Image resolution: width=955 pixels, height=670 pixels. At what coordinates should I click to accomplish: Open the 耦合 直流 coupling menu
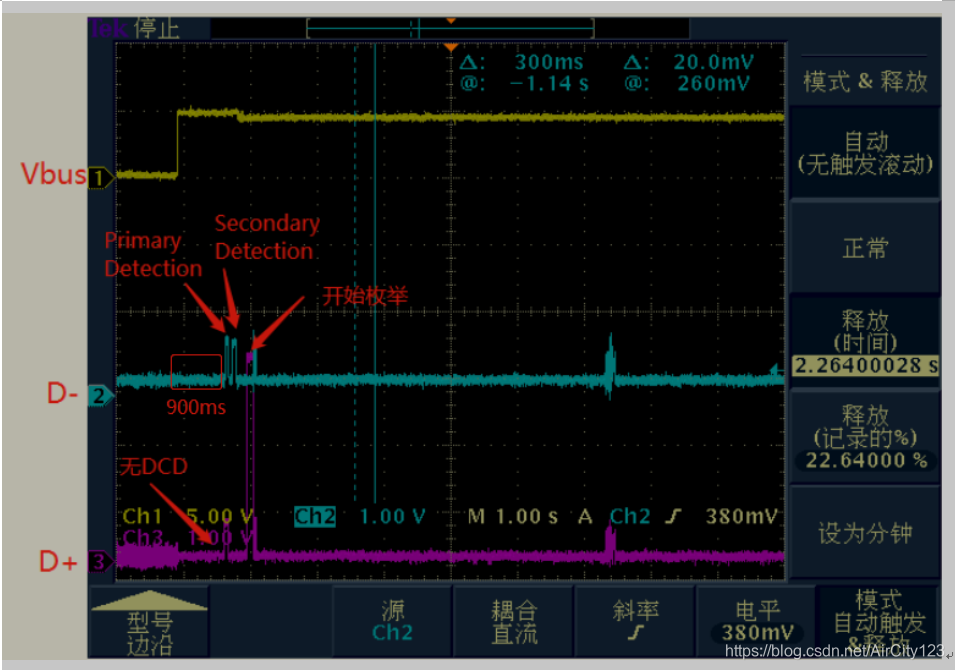click(514, 621)
